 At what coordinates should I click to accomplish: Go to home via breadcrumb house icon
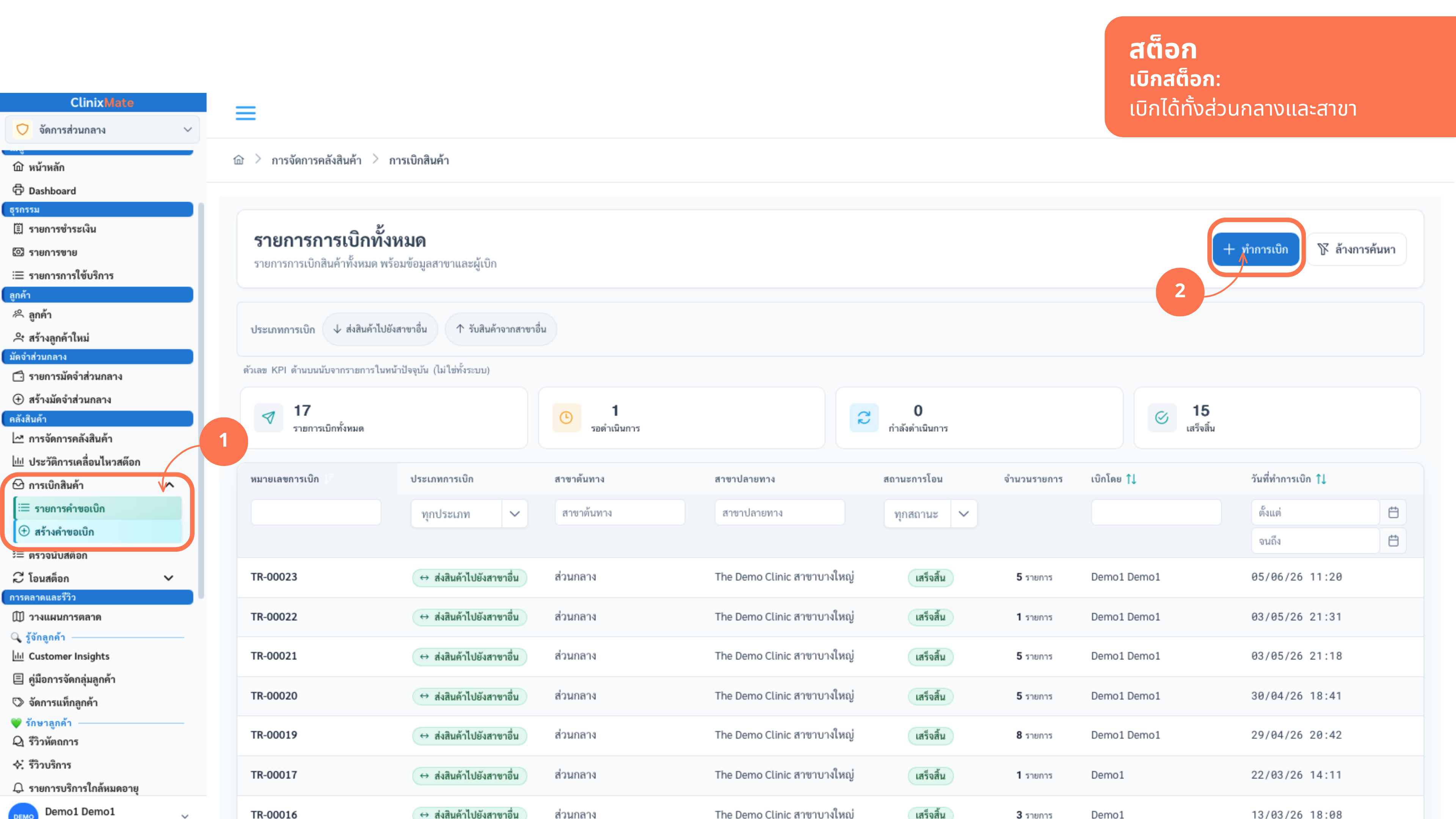tap(238, 160)
